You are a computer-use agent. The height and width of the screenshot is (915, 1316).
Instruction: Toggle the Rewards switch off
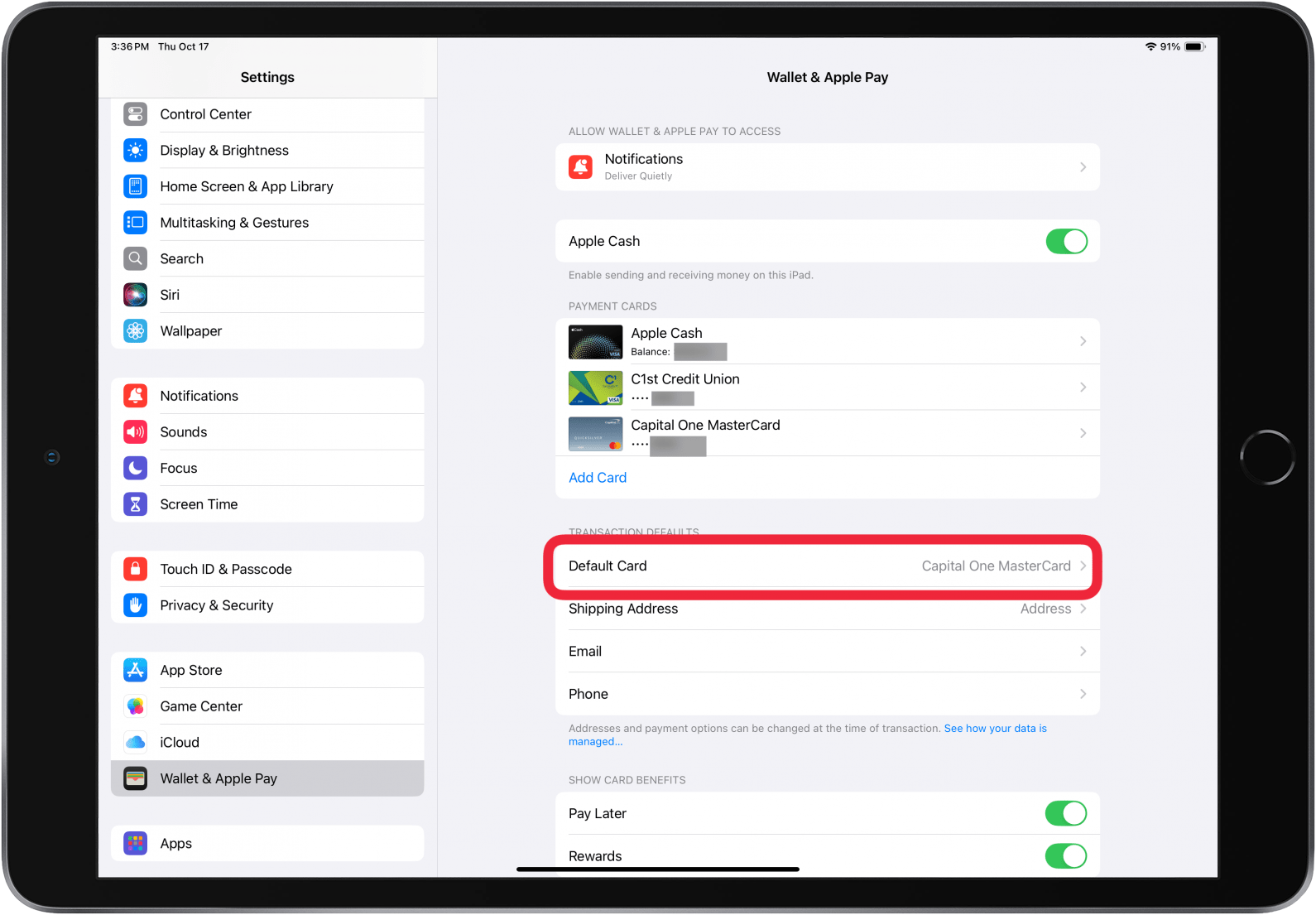1065,855
